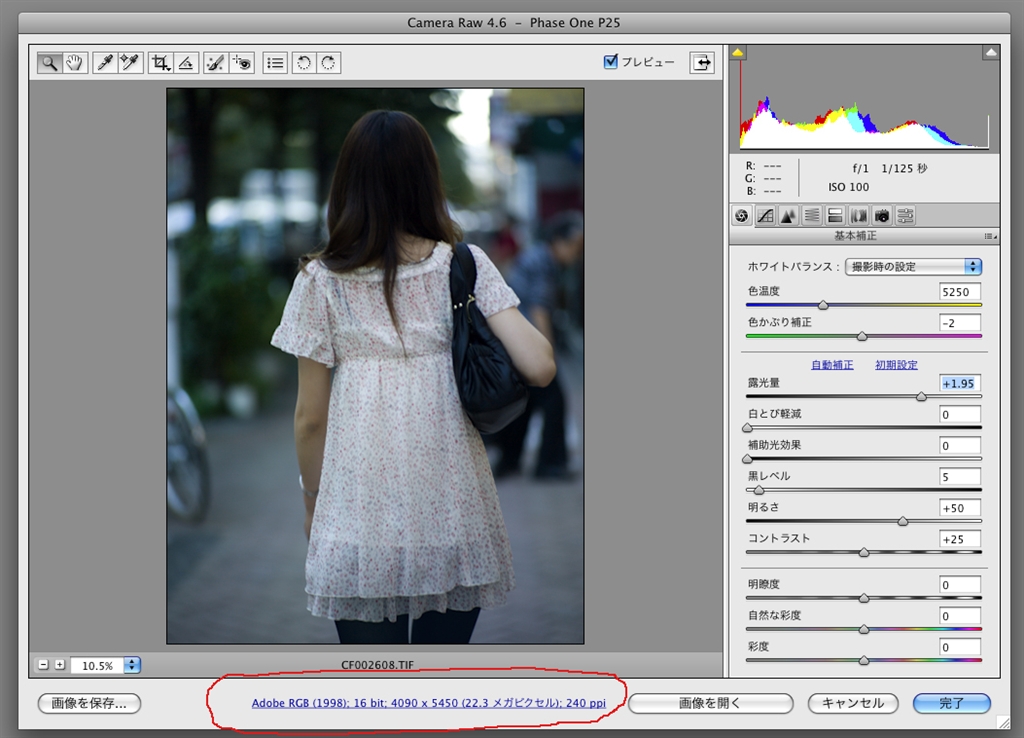Open the zoom level dropdown
This screenshot has height=738, width=1024.
coord(132,665)
